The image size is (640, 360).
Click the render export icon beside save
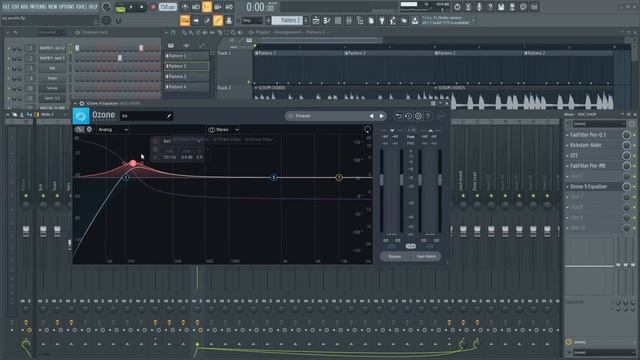tap(512, 7)
